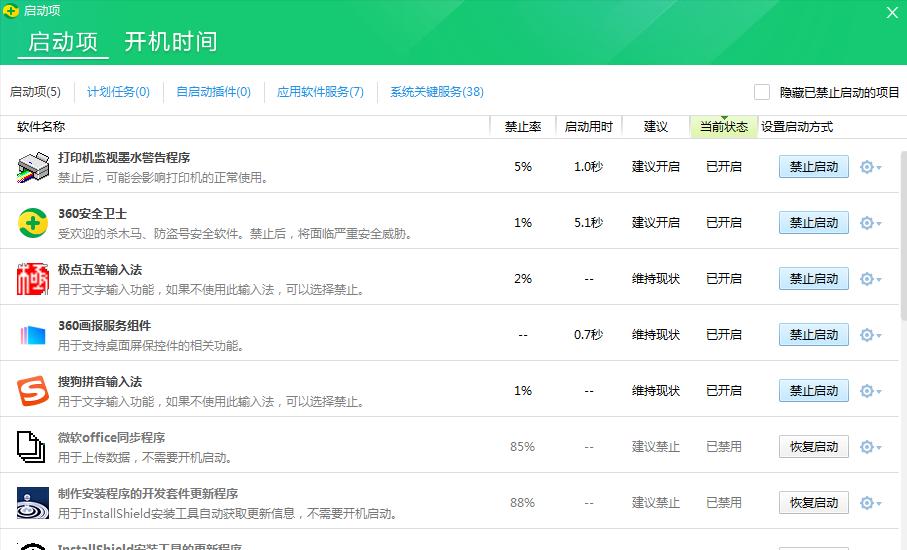Open gear settings for 360画报服务组件 row
Screen dimensions: 907x550
pos(871,335)
